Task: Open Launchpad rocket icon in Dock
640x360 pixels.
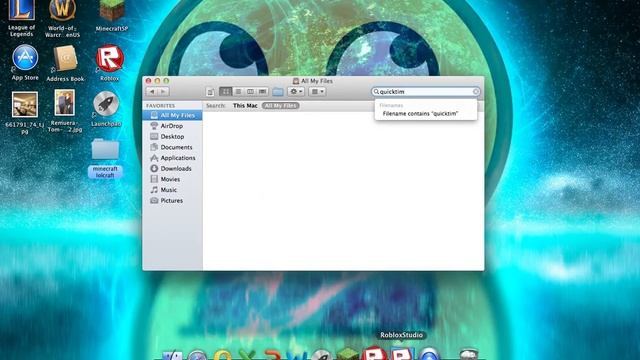Action: click(322, 355)
